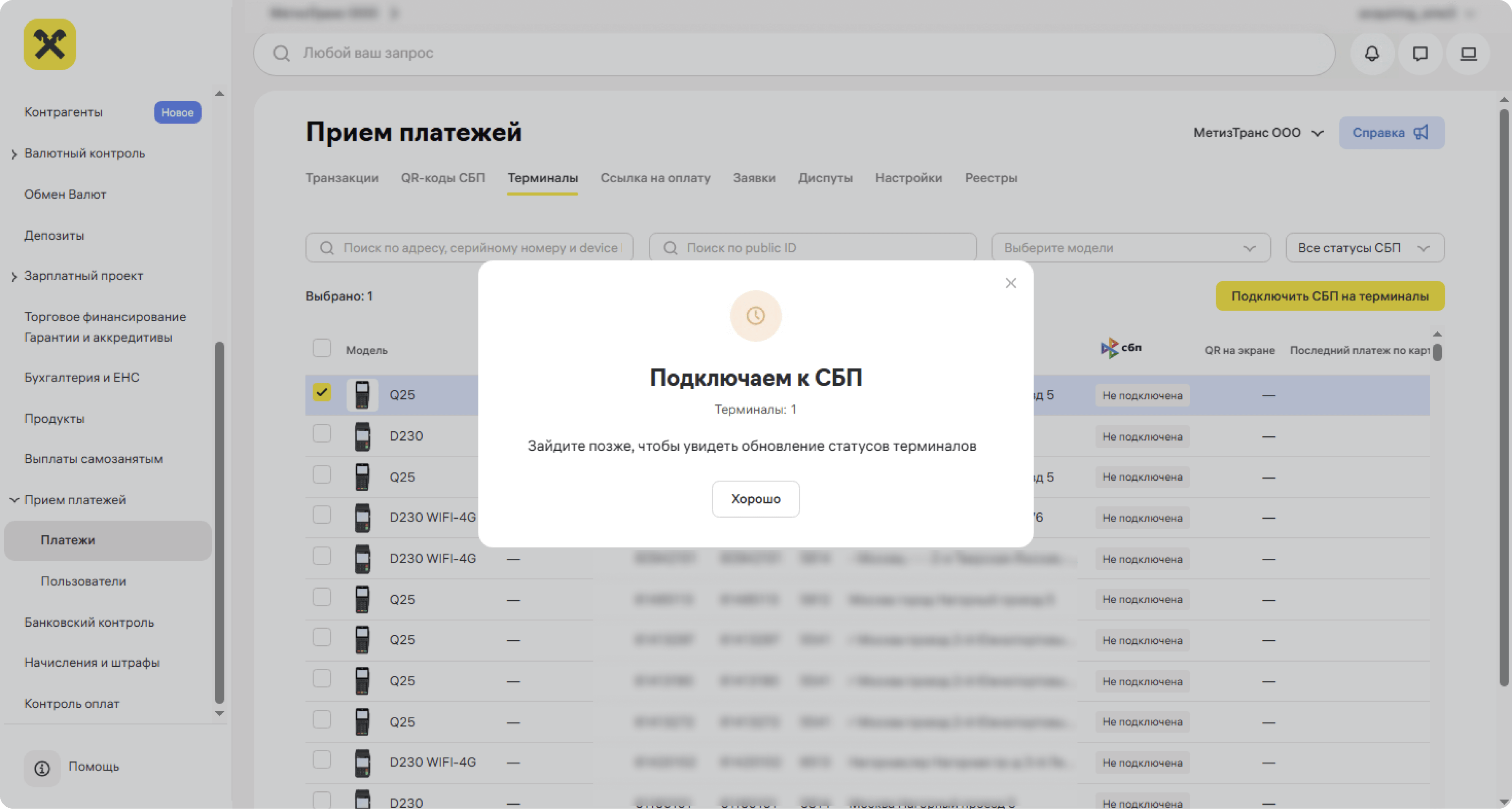Click the Помощь info icon
This screenshot has width=1512, height=809.
42,768
